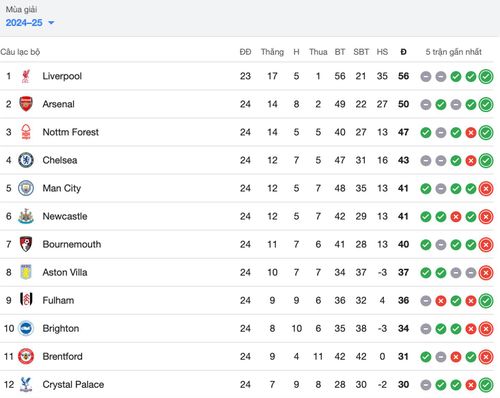The height and width of the screenshot is (398, 500).
Task: Click the dropdown arrow beside 2024–25
Action: point(51,23)
